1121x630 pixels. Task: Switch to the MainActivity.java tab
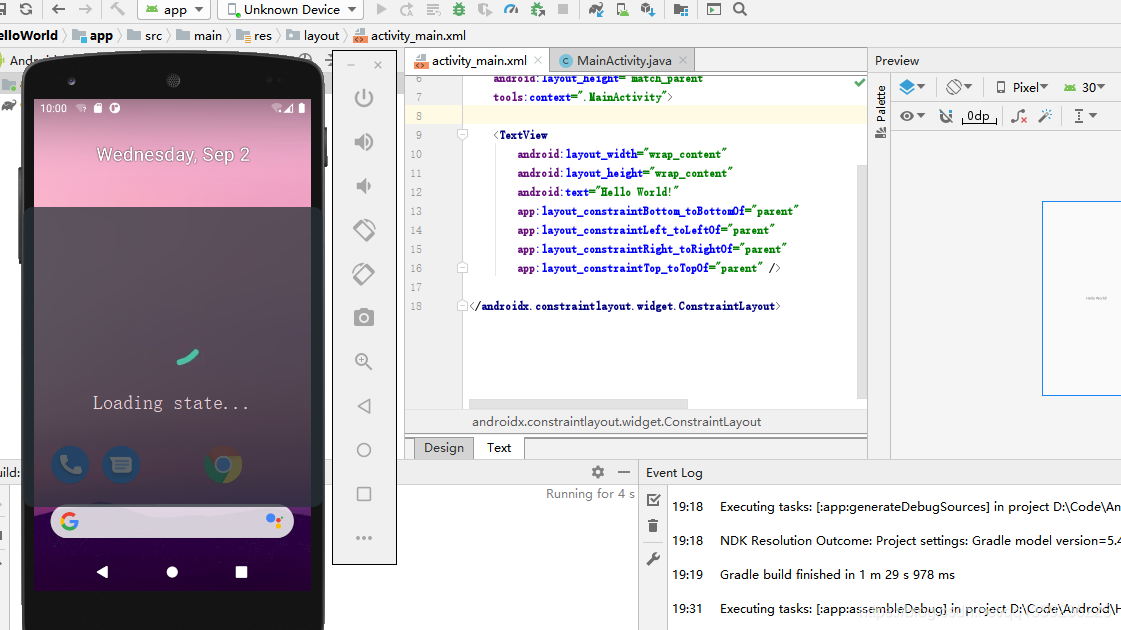621,59
